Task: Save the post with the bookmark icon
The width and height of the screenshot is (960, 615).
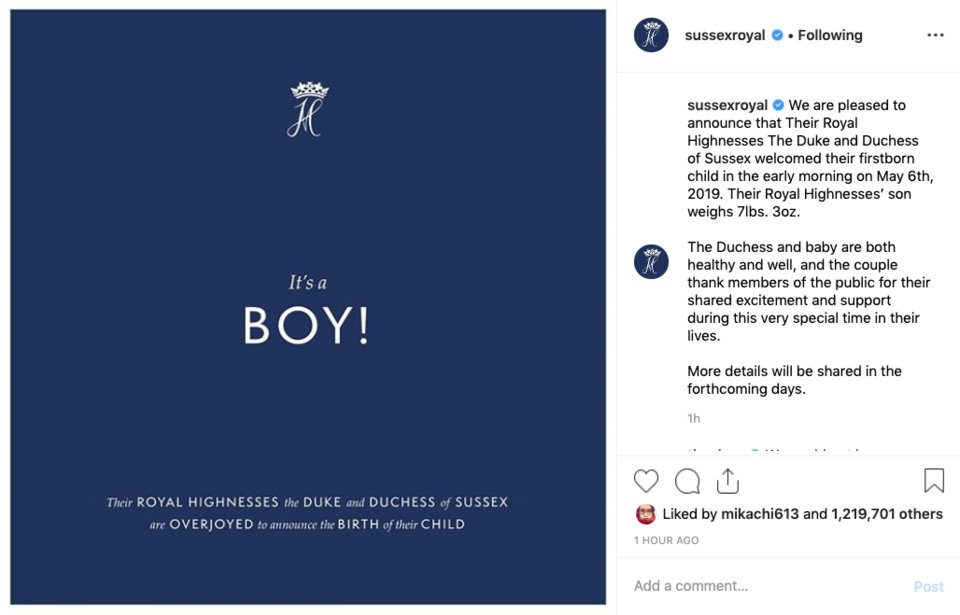Action: 934,481
